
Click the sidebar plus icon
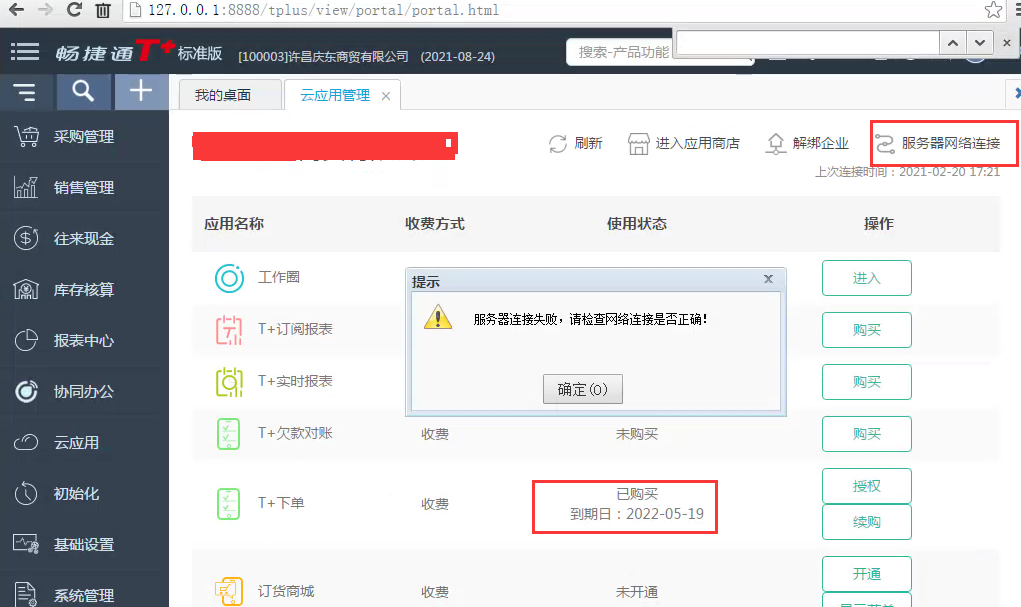coord(141,92)
